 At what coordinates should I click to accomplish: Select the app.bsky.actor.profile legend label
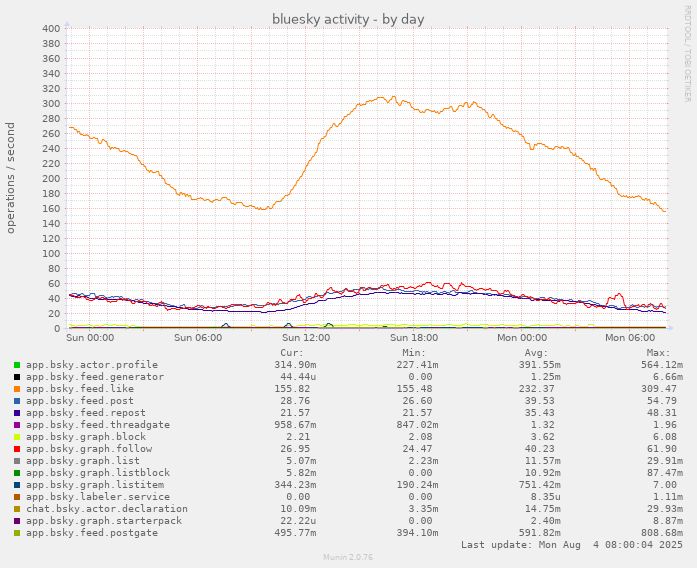tap(92, 365)
